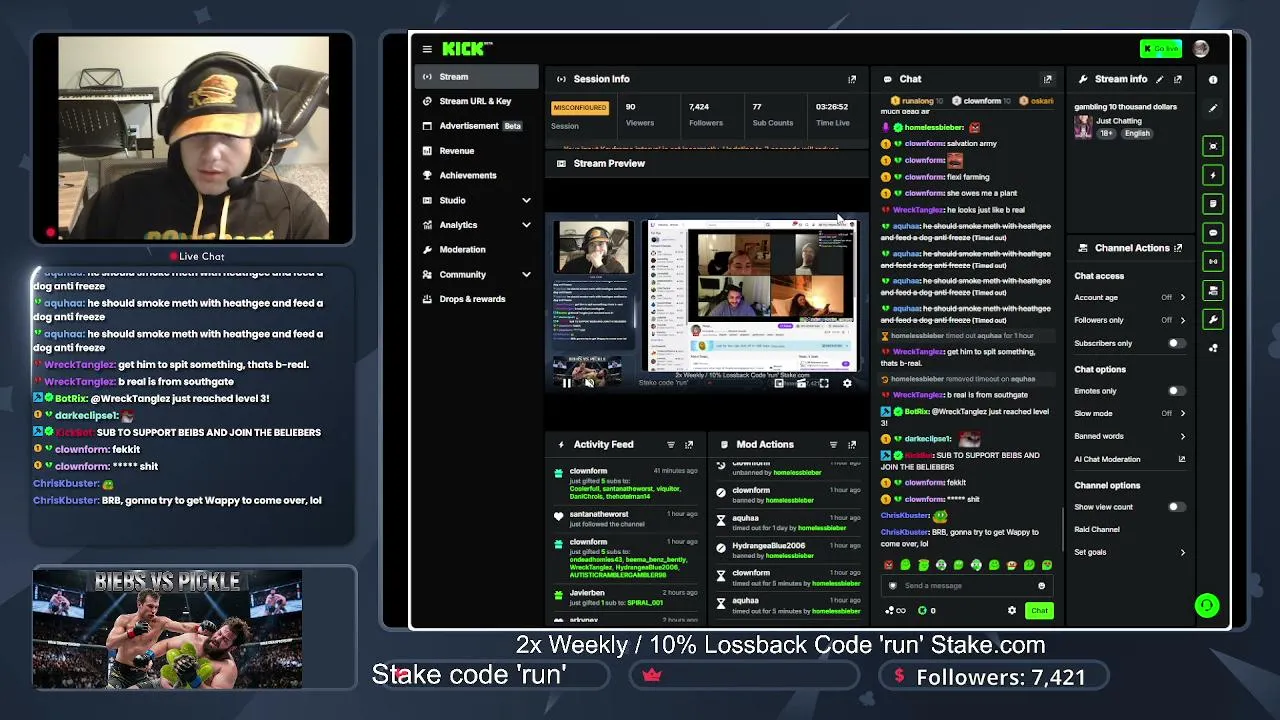This screenshot has height=720, width=1280.
Task: Click the 90 Viewers stat
Action: point(640,114)
